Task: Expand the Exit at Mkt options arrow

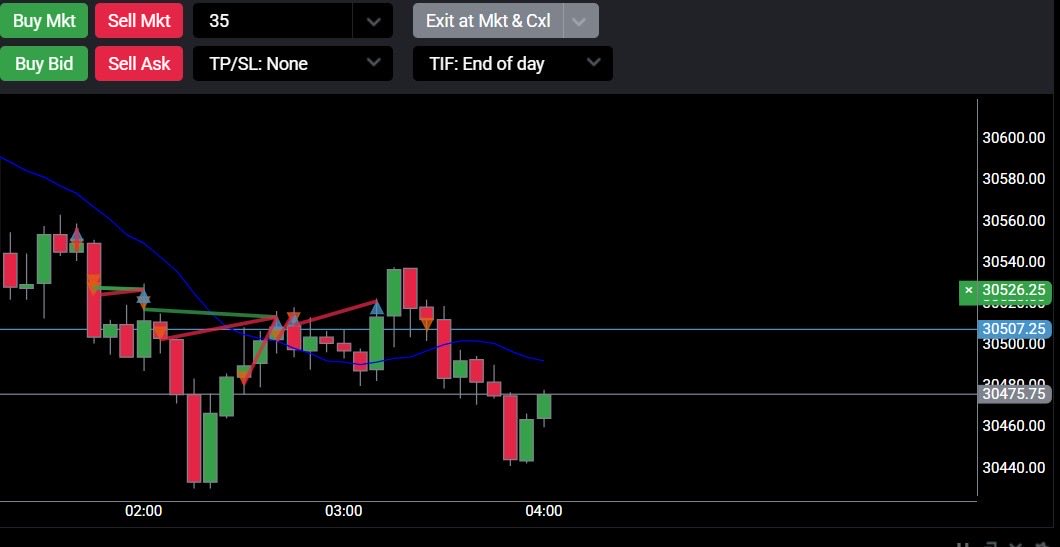Action: point(580,20)
